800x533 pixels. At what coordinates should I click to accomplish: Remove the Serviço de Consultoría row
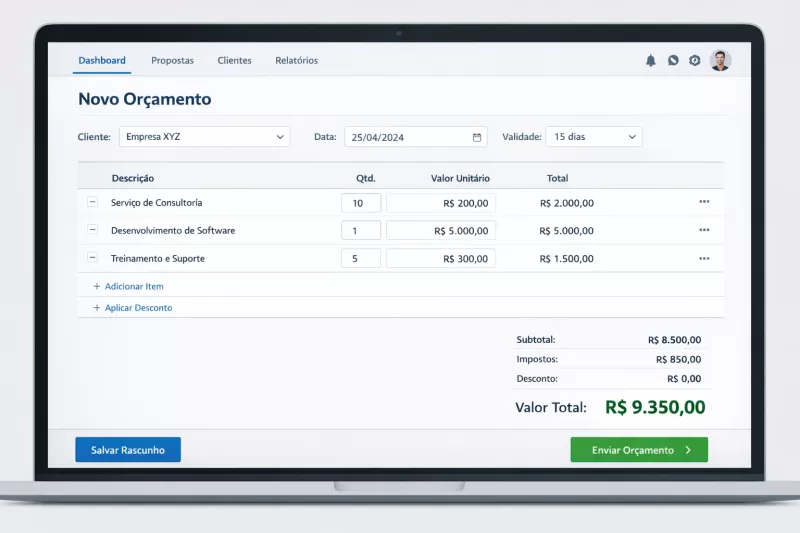coord(92,202)
